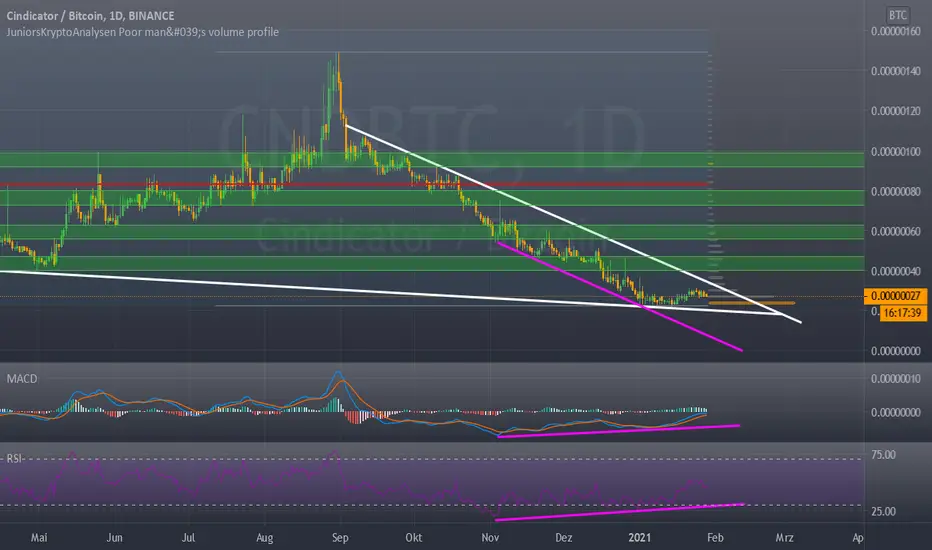Screen dimensions: 932x550
Task: Click the Sep label on time axis
Action: click(340, 538)
